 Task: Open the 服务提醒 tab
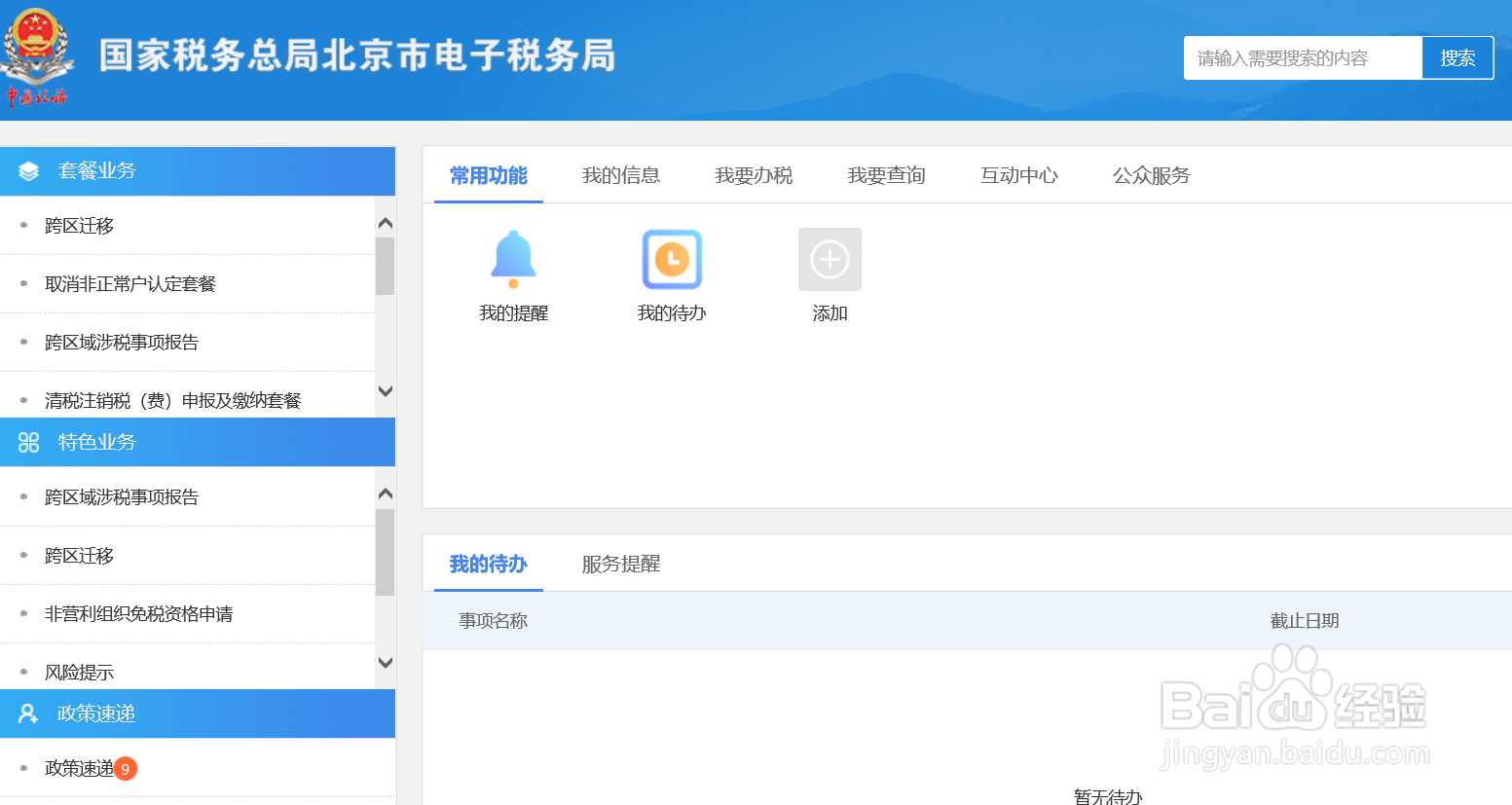[621, 564]
